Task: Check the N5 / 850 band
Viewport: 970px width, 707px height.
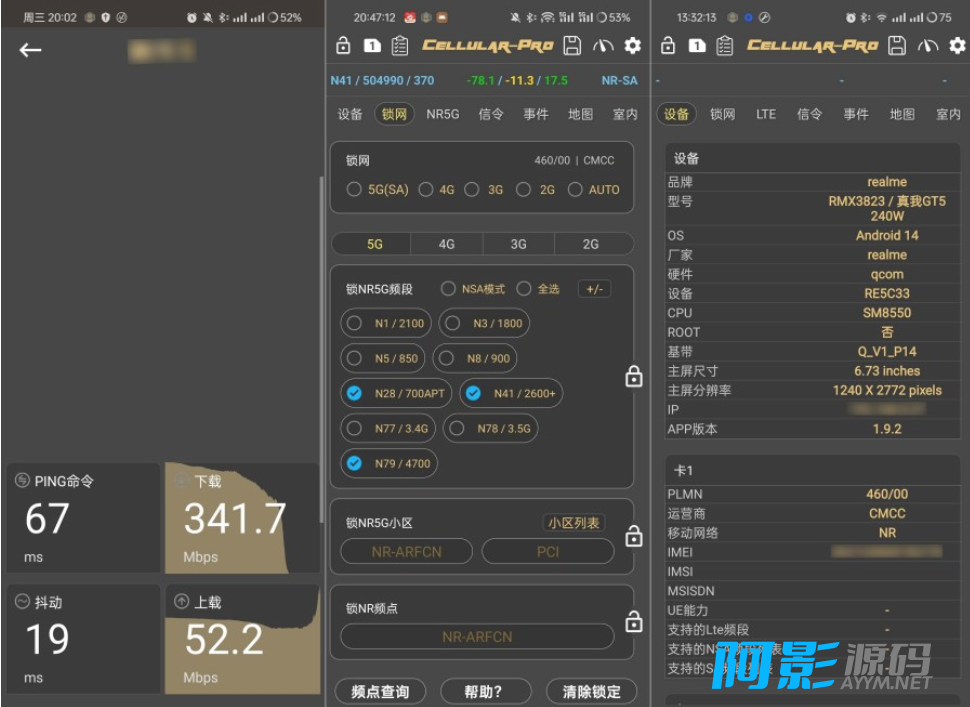Action: [x=382, y=358]
